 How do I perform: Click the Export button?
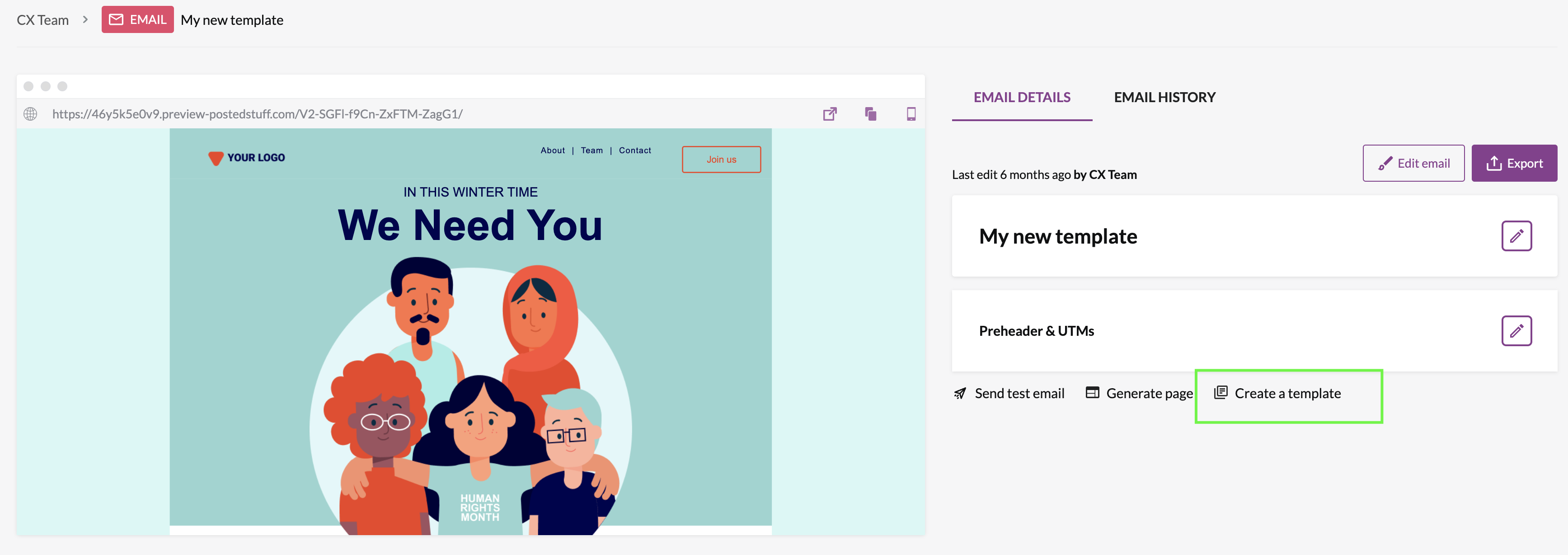click(1514, 163)
